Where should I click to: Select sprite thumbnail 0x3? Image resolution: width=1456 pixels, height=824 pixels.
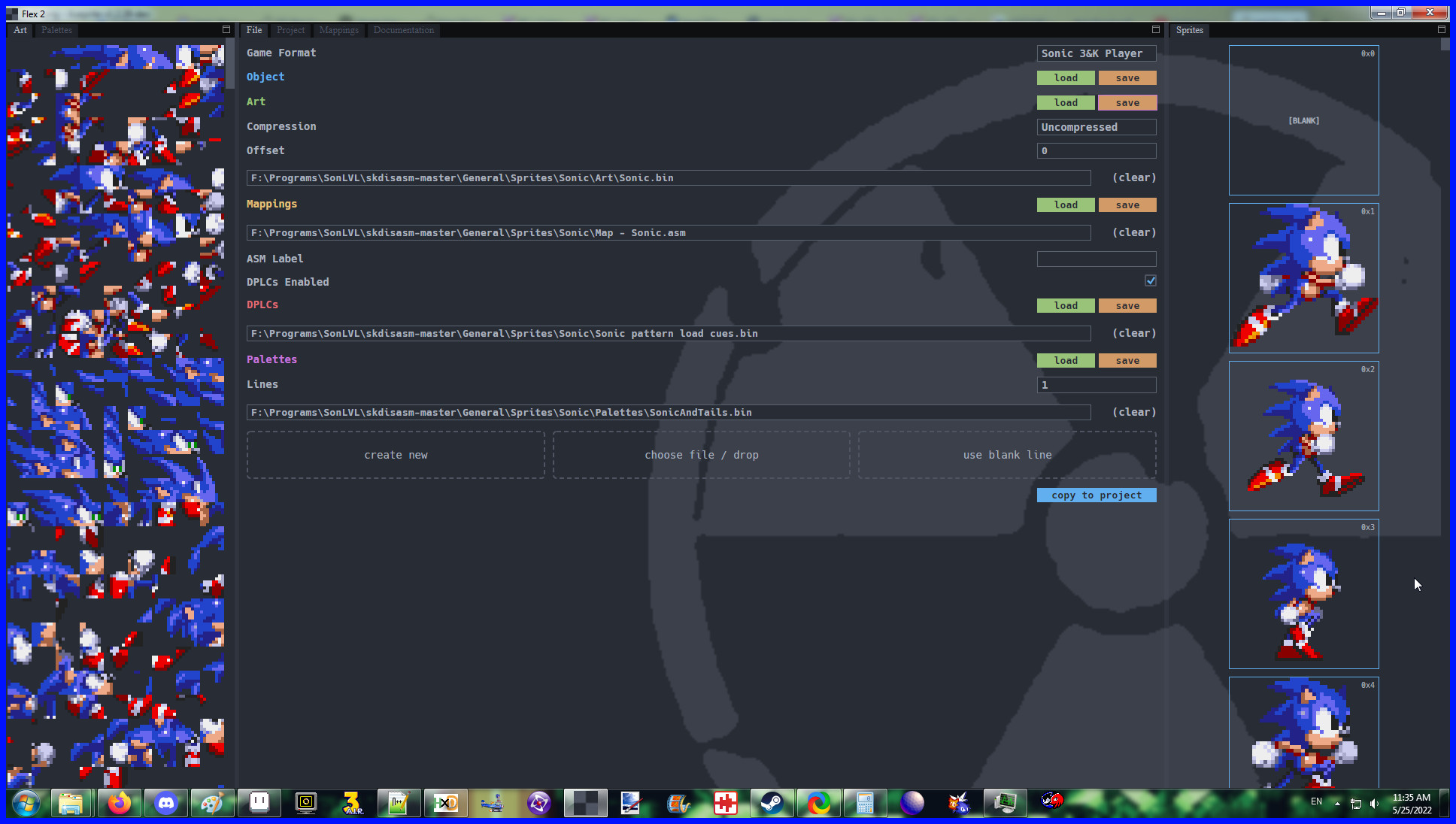click(1303, 594)
